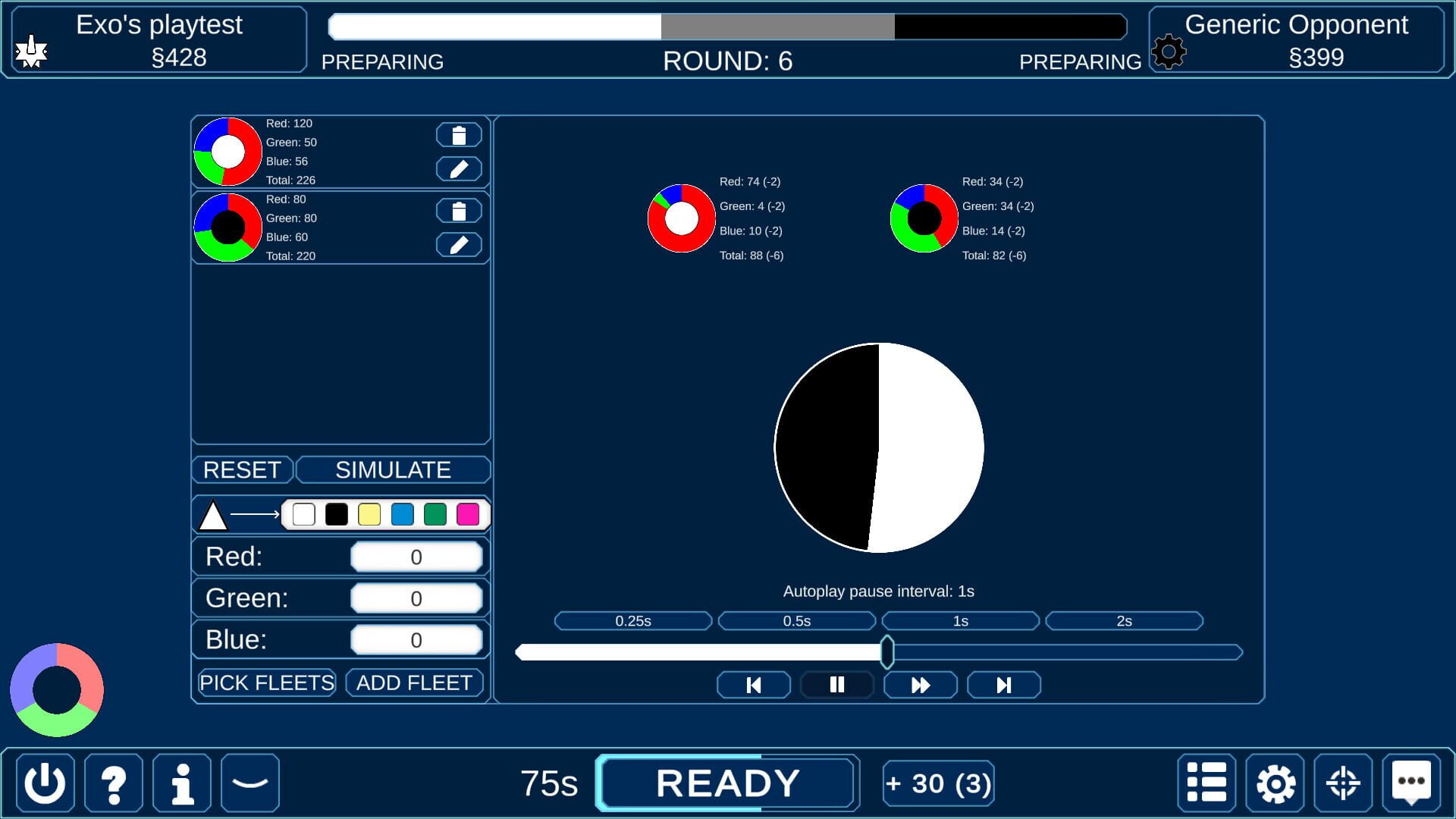Screen dimensions: 1456x819
Task: Edit the 220-total fleet with pencil icon
Action: click(x=459, y=244)
